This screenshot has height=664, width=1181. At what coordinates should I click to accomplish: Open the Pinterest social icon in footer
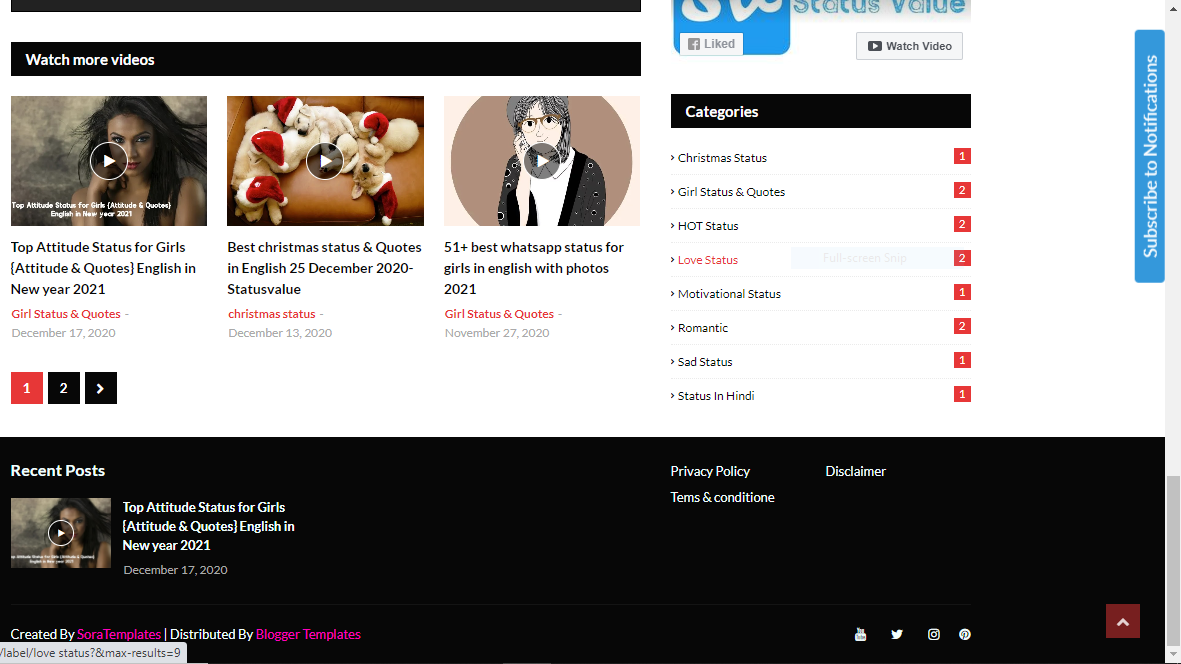[965, 634]
